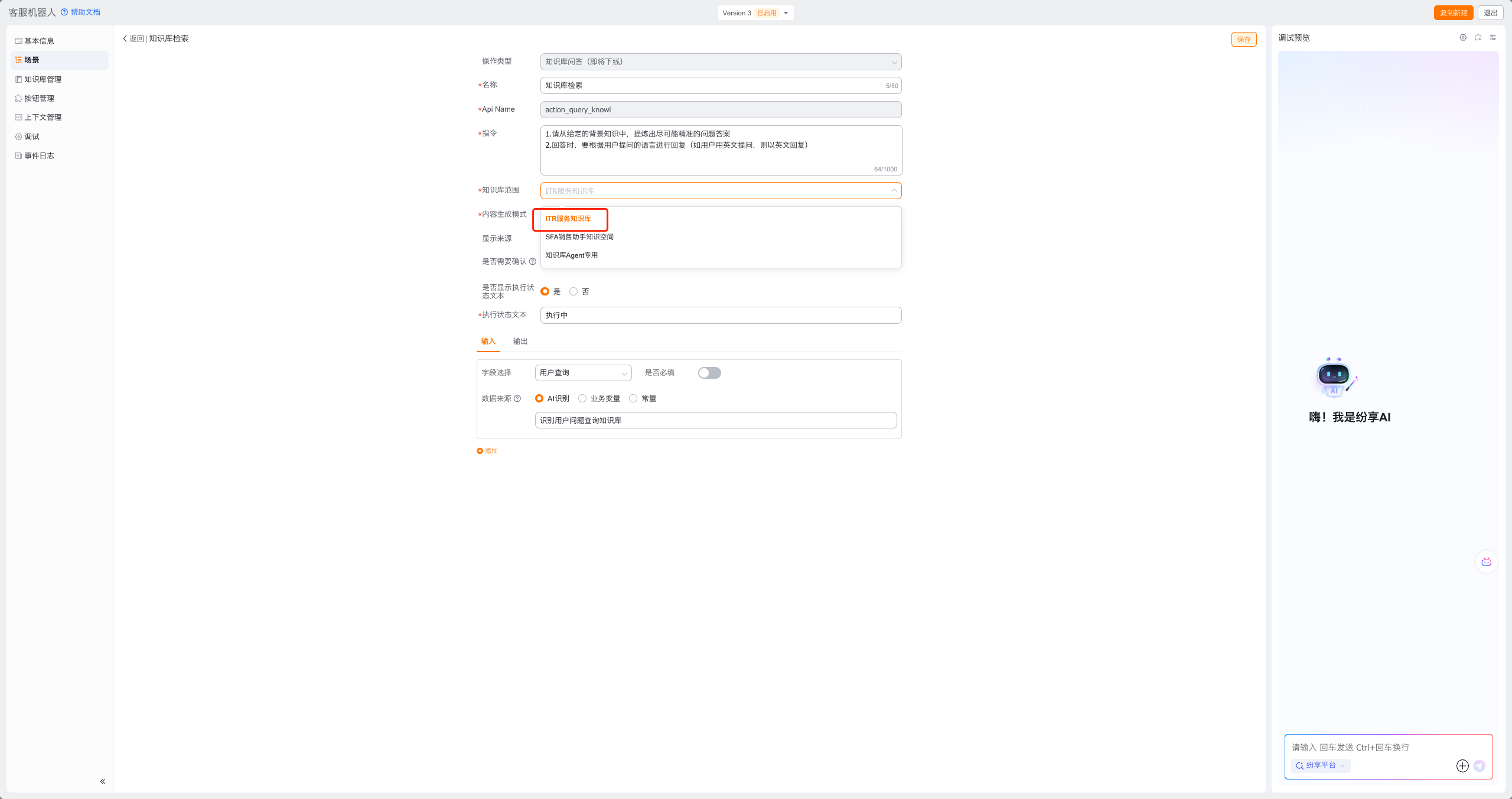Image resolution: width=1512 pixels, height=799 pixels.
Task: Select the 业务变量 data source radio
Action: click(582, 399)
